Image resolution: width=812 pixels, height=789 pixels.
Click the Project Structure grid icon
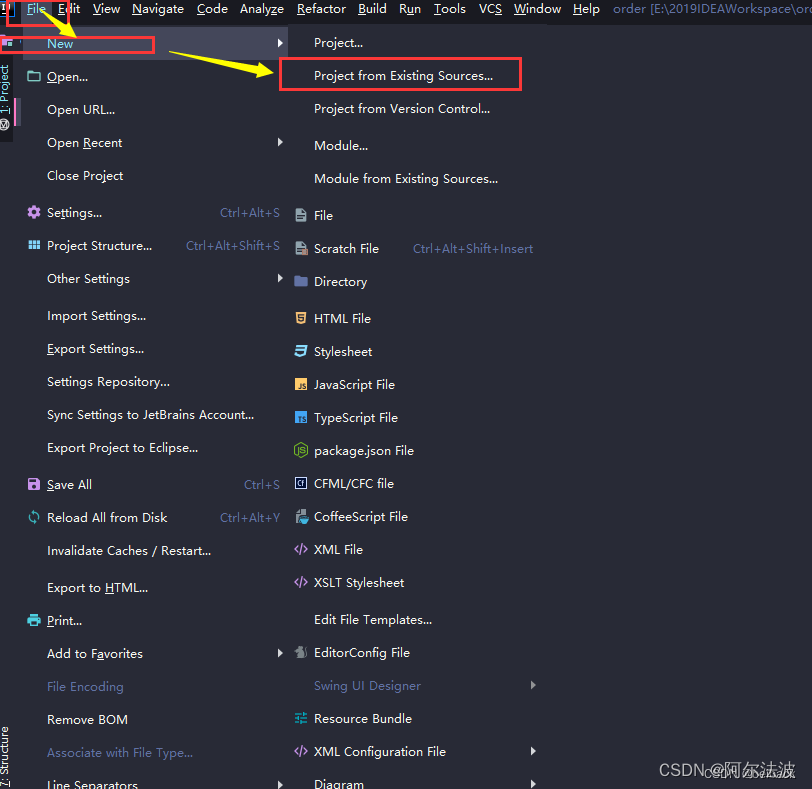tap(34, 245)
